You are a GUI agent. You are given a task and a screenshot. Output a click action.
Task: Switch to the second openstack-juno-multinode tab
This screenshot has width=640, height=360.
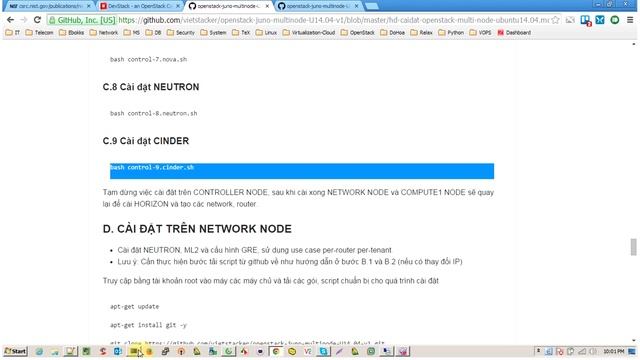pyautogui.click(x=317, y=6)
